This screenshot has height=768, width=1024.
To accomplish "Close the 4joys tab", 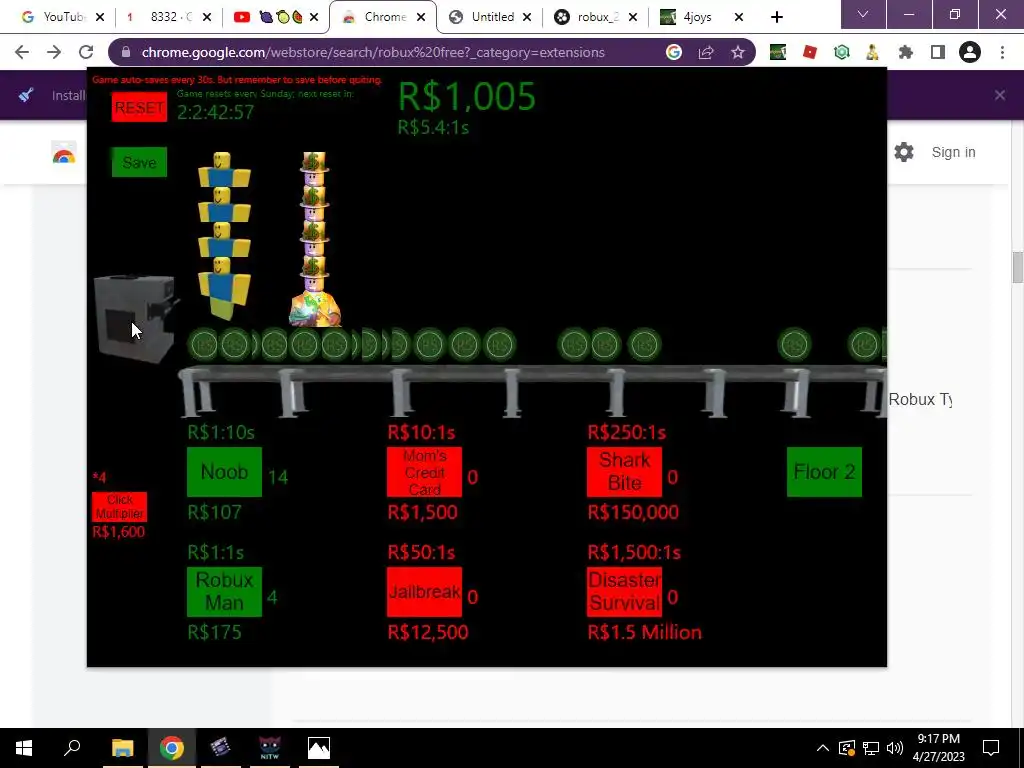I will [x=739, y=17].
